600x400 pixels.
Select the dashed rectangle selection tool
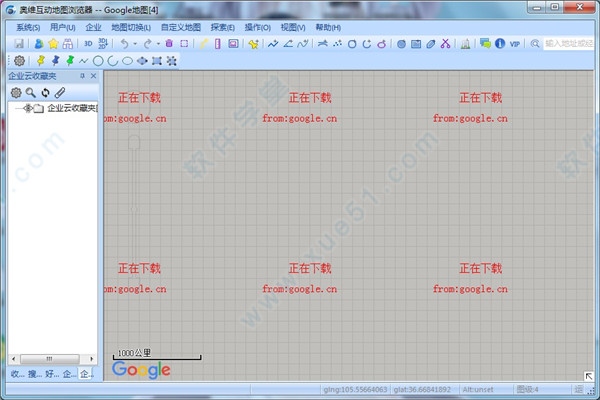point(184,44)
